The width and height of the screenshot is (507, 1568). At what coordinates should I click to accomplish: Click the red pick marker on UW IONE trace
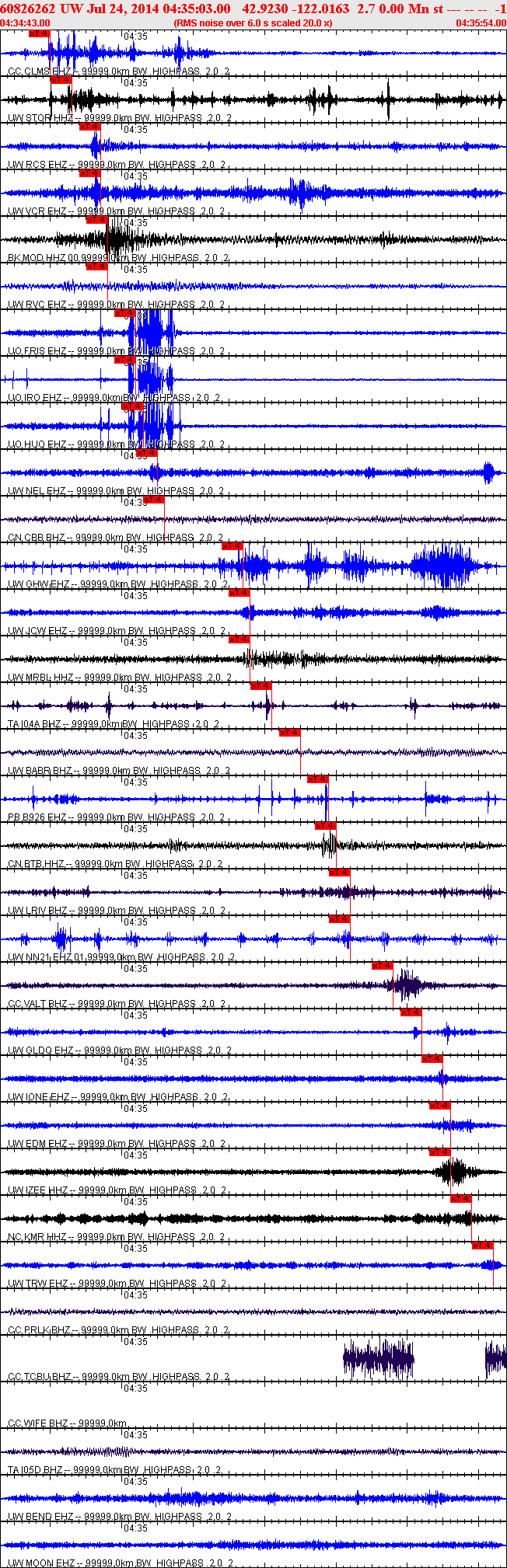(432, 1059)
